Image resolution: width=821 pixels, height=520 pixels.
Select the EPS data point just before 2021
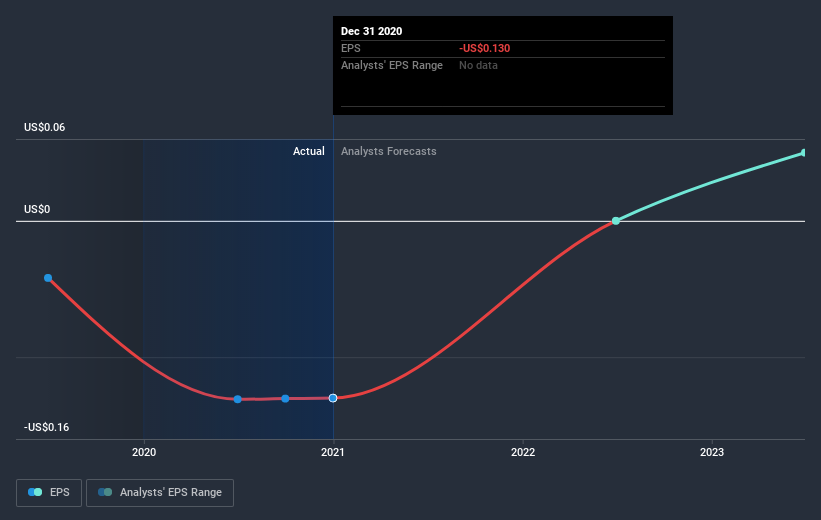tap(285, 399)
